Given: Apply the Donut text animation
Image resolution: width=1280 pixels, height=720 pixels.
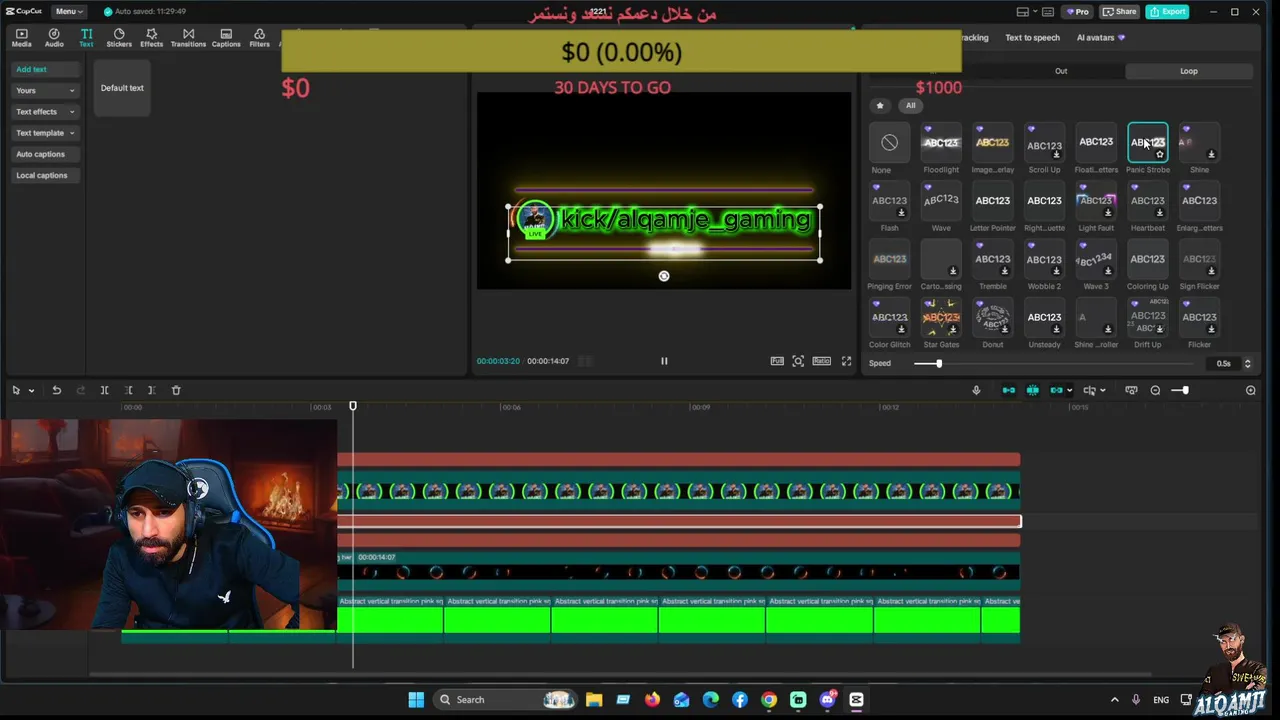Looking at the screenshot, I should tap(993, 317).
